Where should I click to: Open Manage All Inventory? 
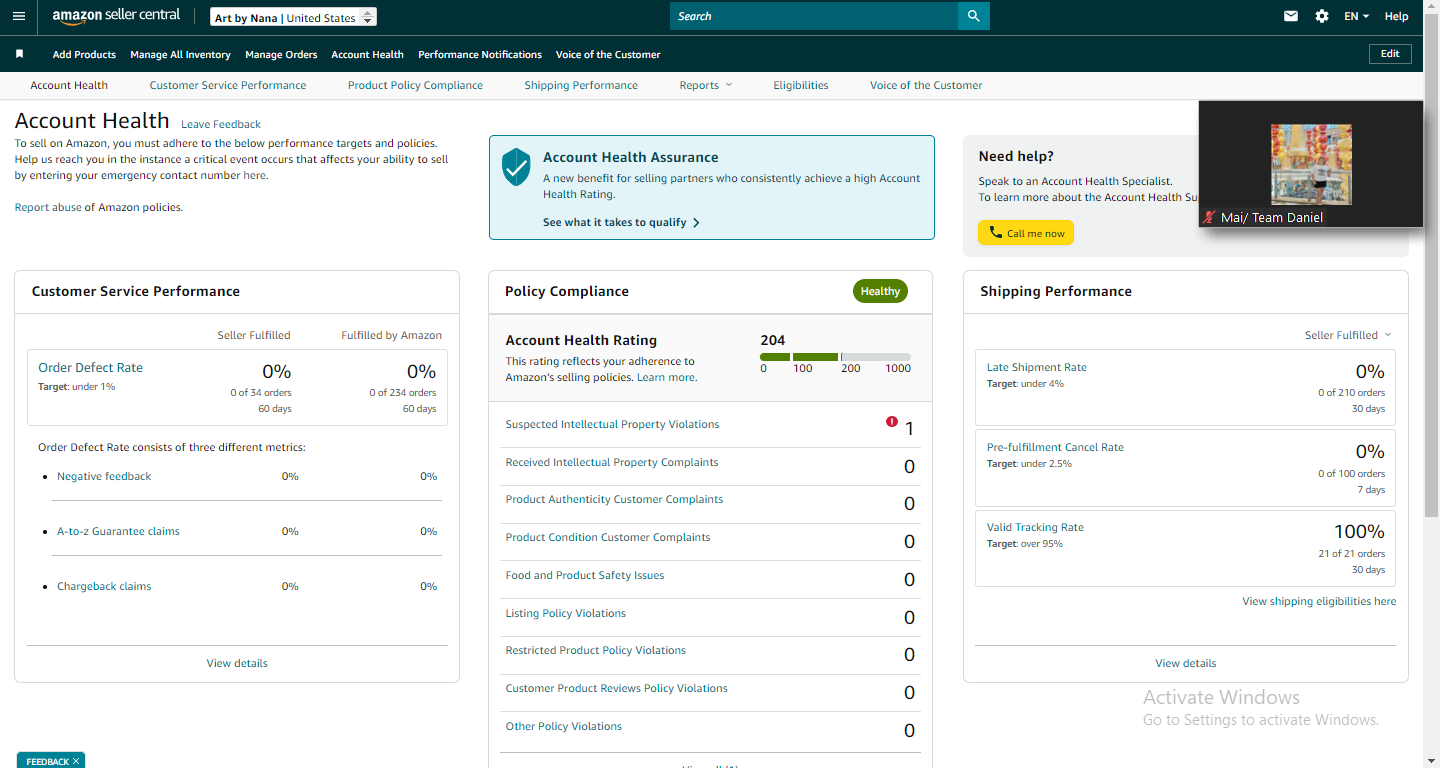[x=180, y=54]
